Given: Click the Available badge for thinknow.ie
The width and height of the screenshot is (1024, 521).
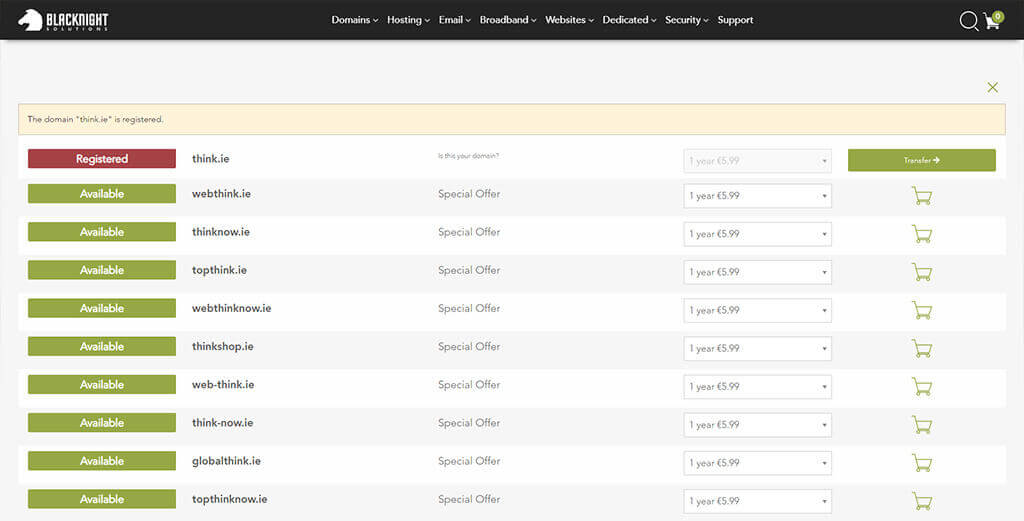Looking at the screenshot, I should point(102,232).
